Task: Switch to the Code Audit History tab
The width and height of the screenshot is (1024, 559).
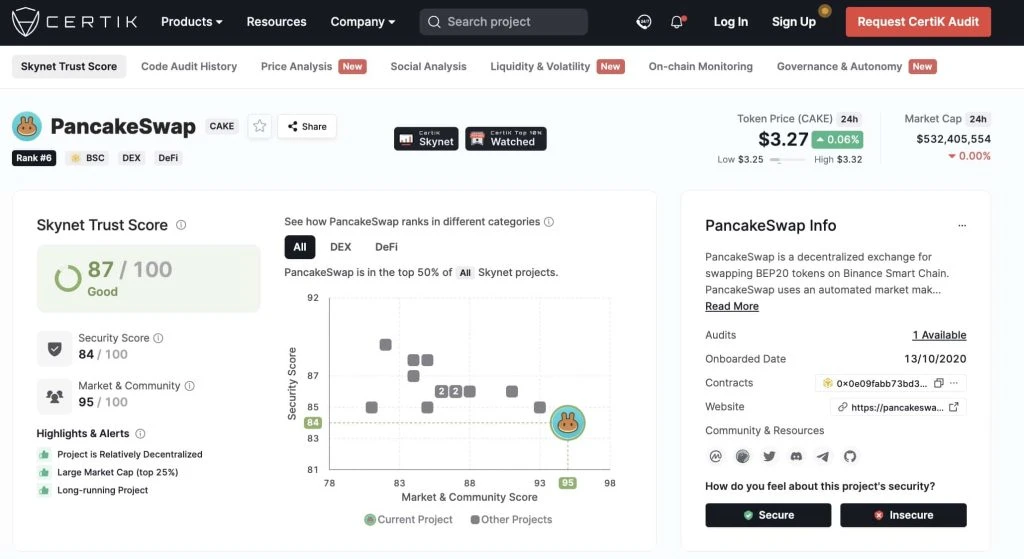Action: coord(189,67)
